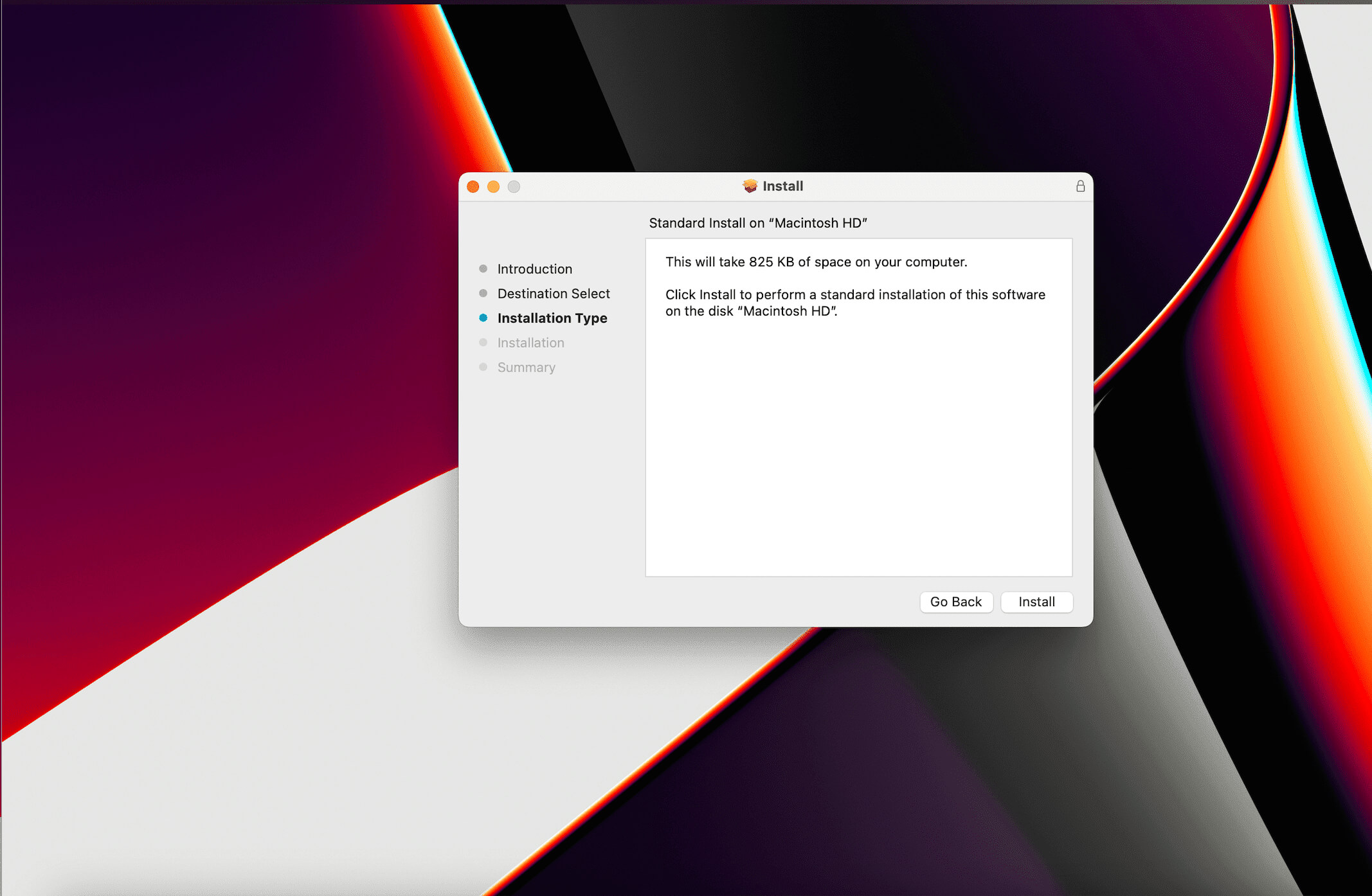Click the green zoom traffic light button
Image resolution: width=1372 pixels, height=896 pixels.
coord(514,186)
